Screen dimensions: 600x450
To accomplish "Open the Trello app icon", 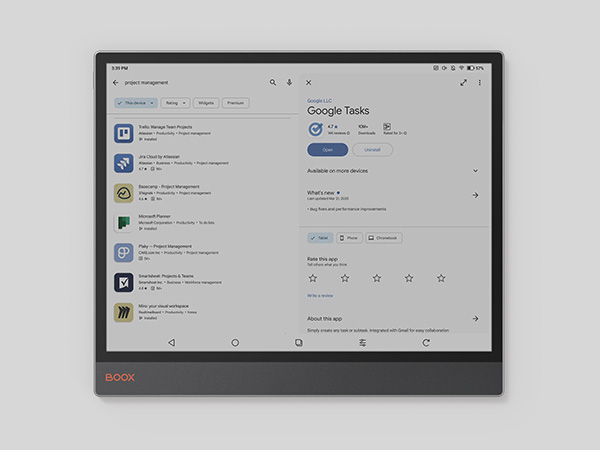I will [x=124, y=133].
